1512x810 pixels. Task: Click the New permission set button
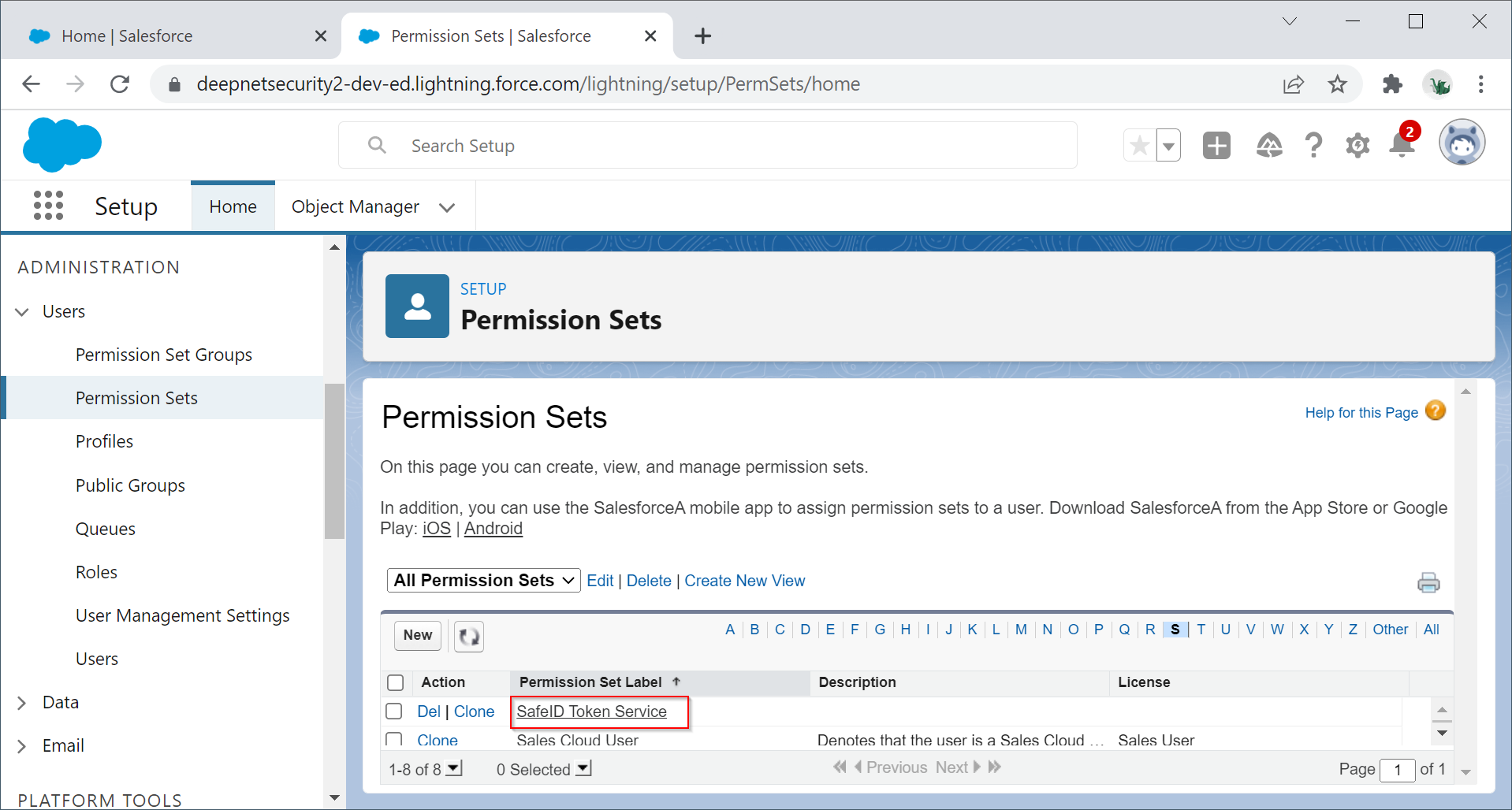pos(417,635)
